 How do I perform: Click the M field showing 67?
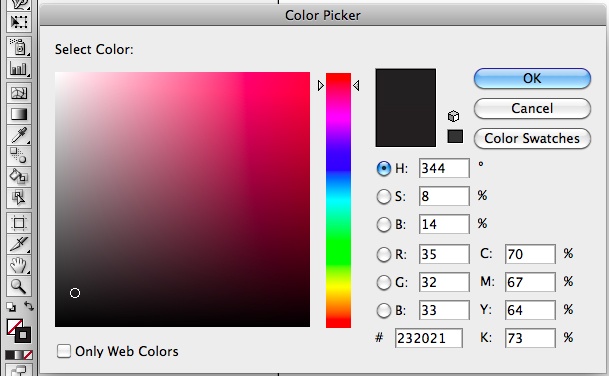530,282
